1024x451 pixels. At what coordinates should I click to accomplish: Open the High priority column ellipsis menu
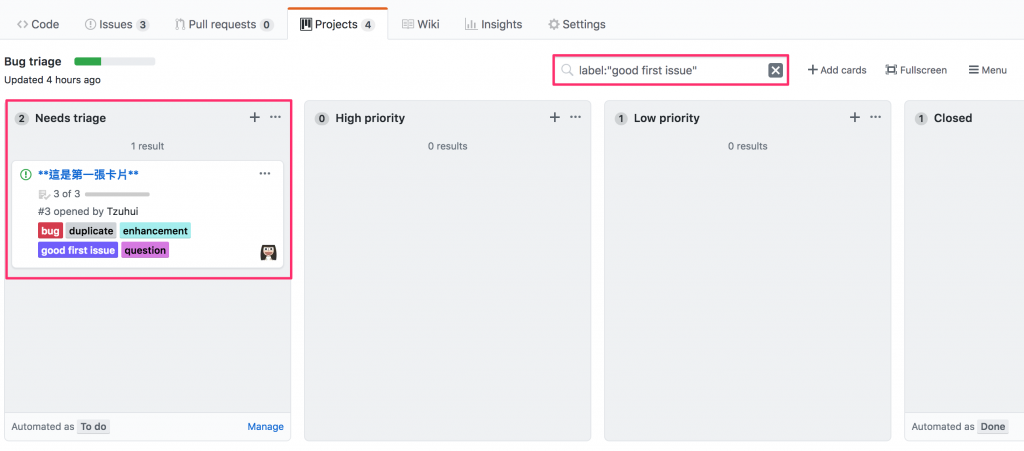pyautogui.click(x=576, y=118)
